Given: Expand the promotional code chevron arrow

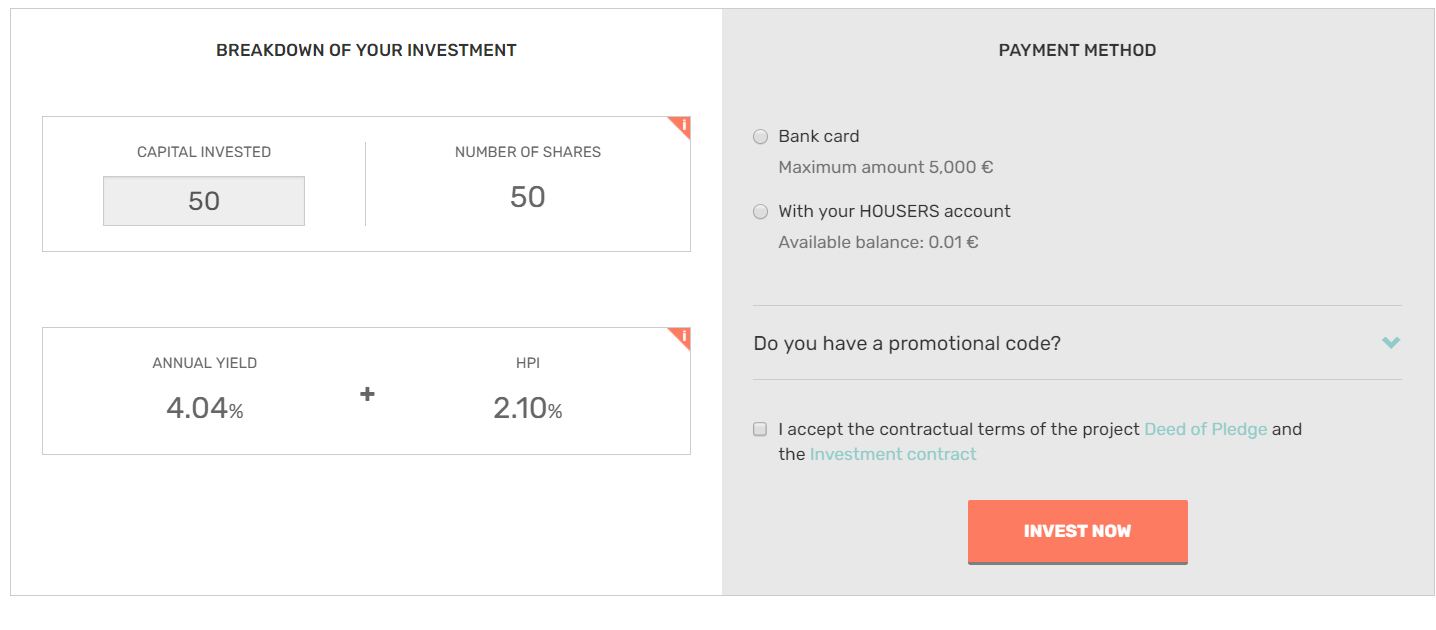Looking at the screenshot, I should 1390,343.
